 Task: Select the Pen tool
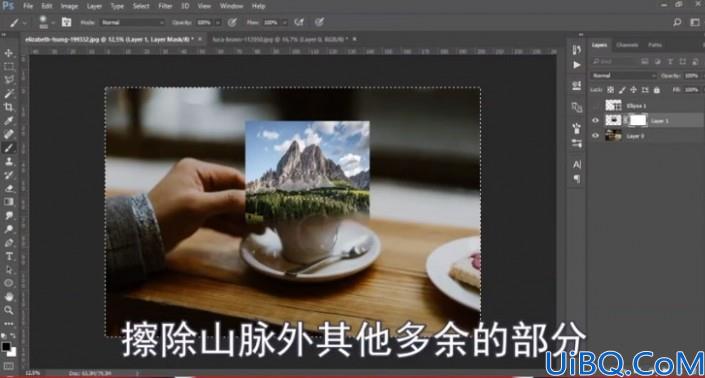click(9, 243)
